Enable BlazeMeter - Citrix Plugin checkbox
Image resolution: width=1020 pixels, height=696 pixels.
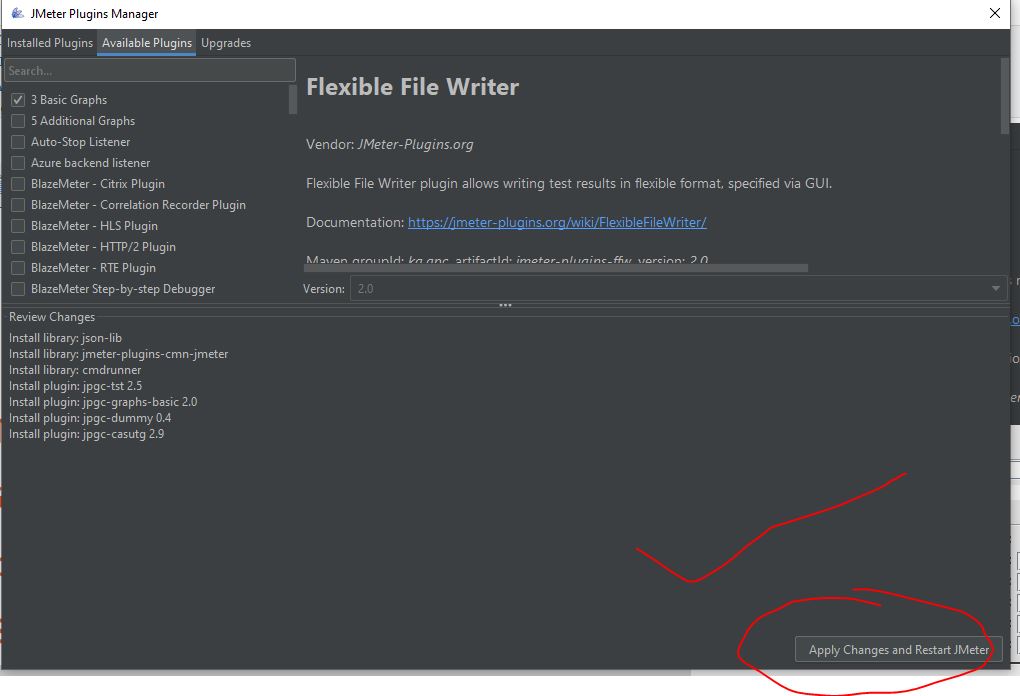(x=18, y=184)
